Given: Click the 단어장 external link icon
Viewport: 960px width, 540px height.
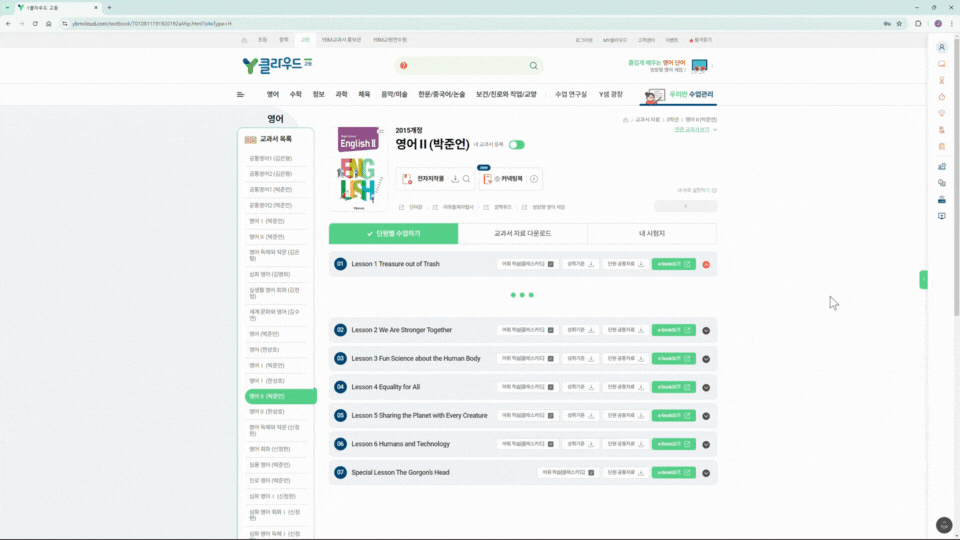Looking at the screenshot, I should [402, 208].
